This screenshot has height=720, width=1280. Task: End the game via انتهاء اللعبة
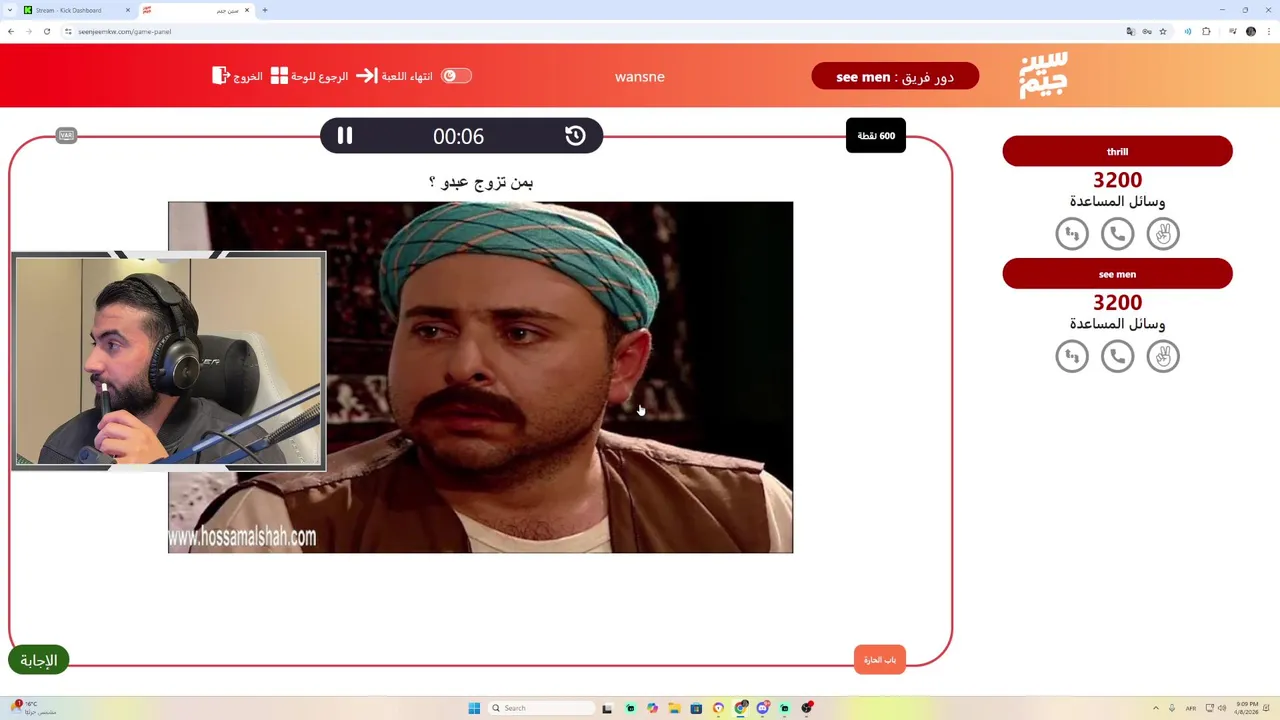[x=407, y=76]
